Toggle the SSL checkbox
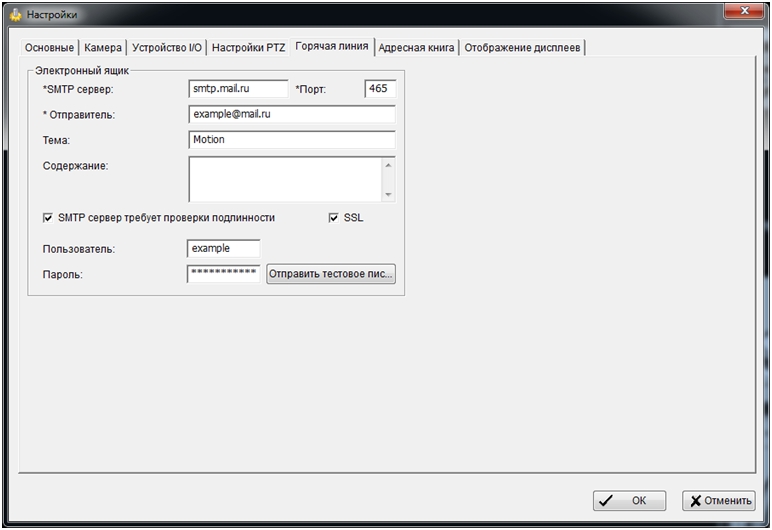This screenshot has width=772, height=530. [334, 217]
